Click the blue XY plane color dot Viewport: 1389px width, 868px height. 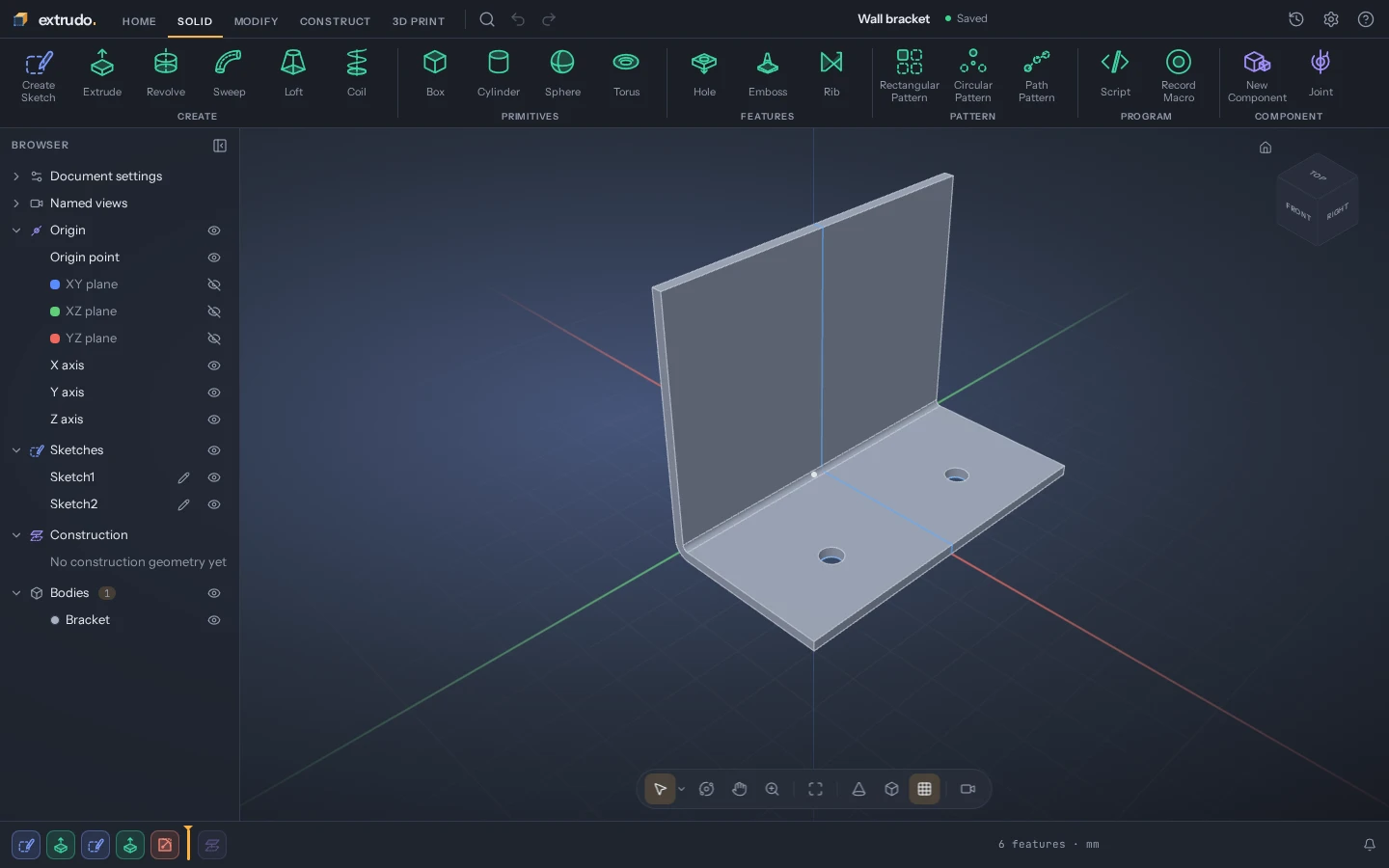point(55,285)
